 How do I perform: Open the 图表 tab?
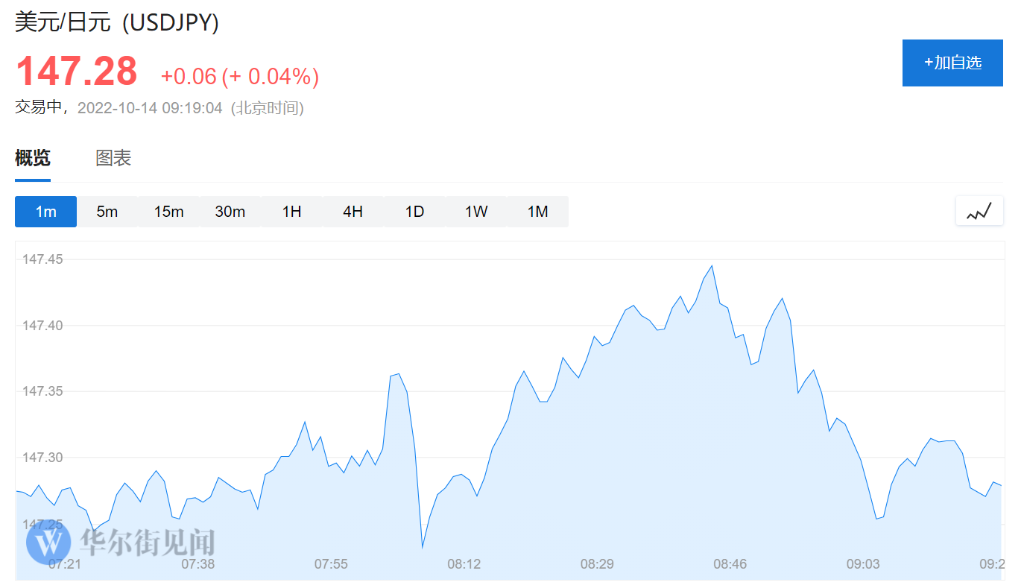113,158
